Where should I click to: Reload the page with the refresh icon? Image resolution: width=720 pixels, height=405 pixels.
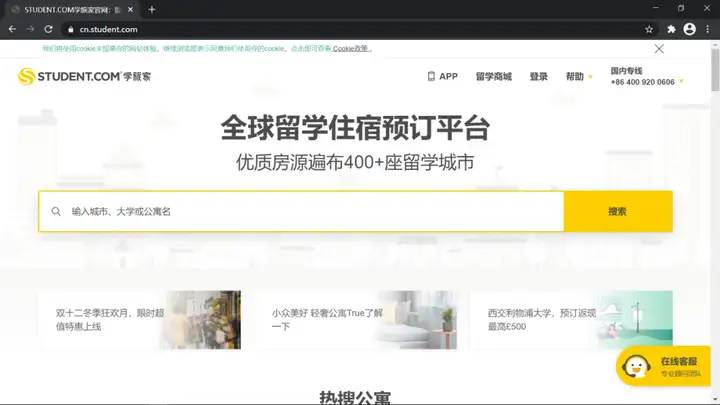click(x=48, y=29)
